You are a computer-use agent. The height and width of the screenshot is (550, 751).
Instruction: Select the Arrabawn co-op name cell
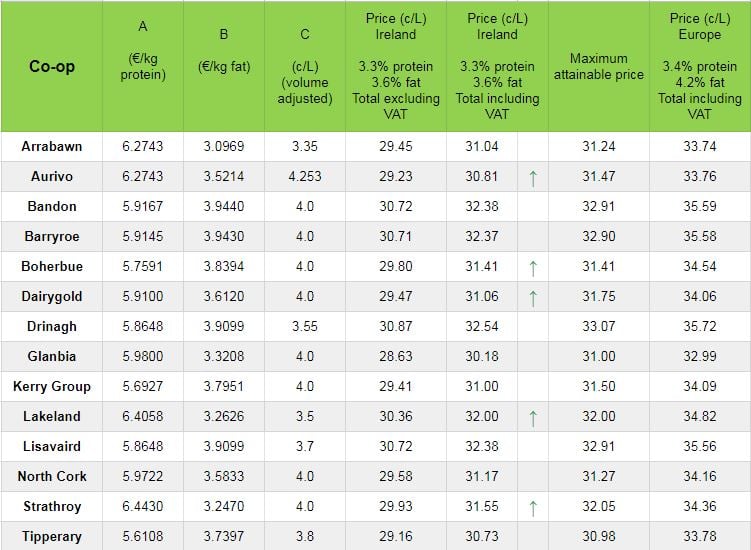click(51, 147)
